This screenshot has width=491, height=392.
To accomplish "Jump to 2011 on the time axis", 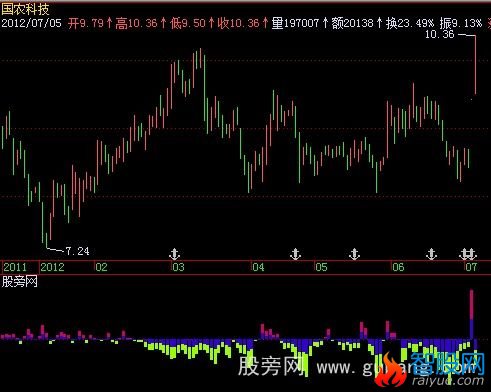I will [x=15, y=267].
